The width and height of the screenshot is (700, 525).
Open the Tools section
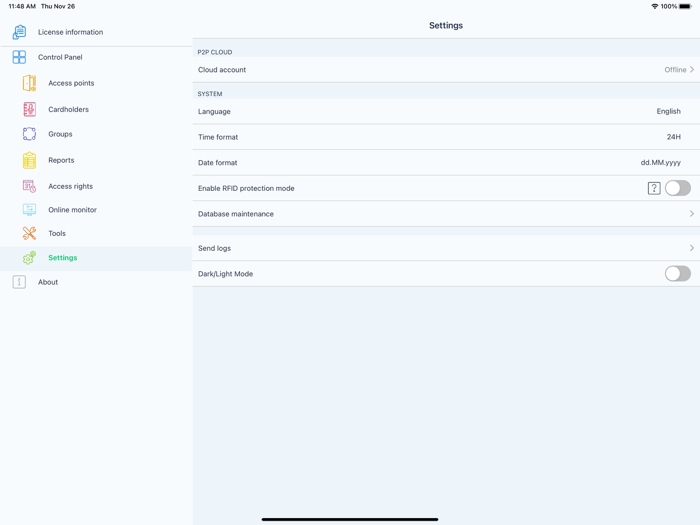point(57,233)
